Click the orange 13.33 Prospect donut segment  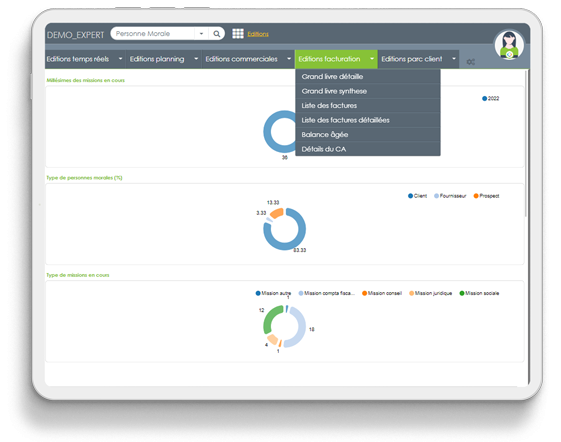tap(277, 213)
